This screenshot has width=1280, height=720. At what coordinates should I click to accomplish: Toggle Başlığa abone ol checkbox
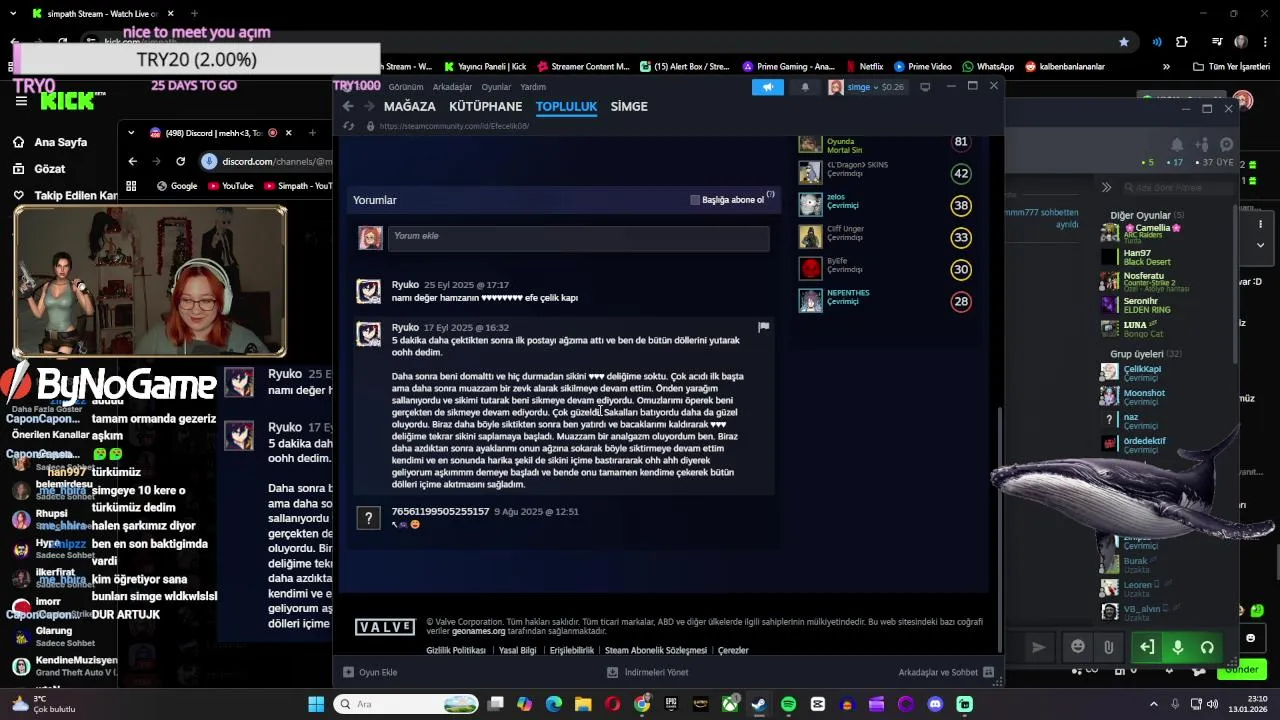[695, 200]
